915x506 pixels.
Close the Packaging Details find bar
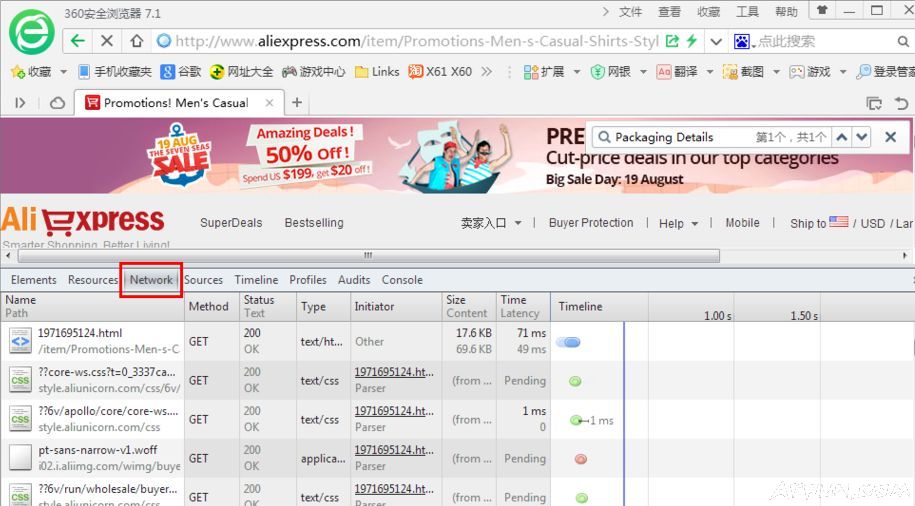point(890,137)
